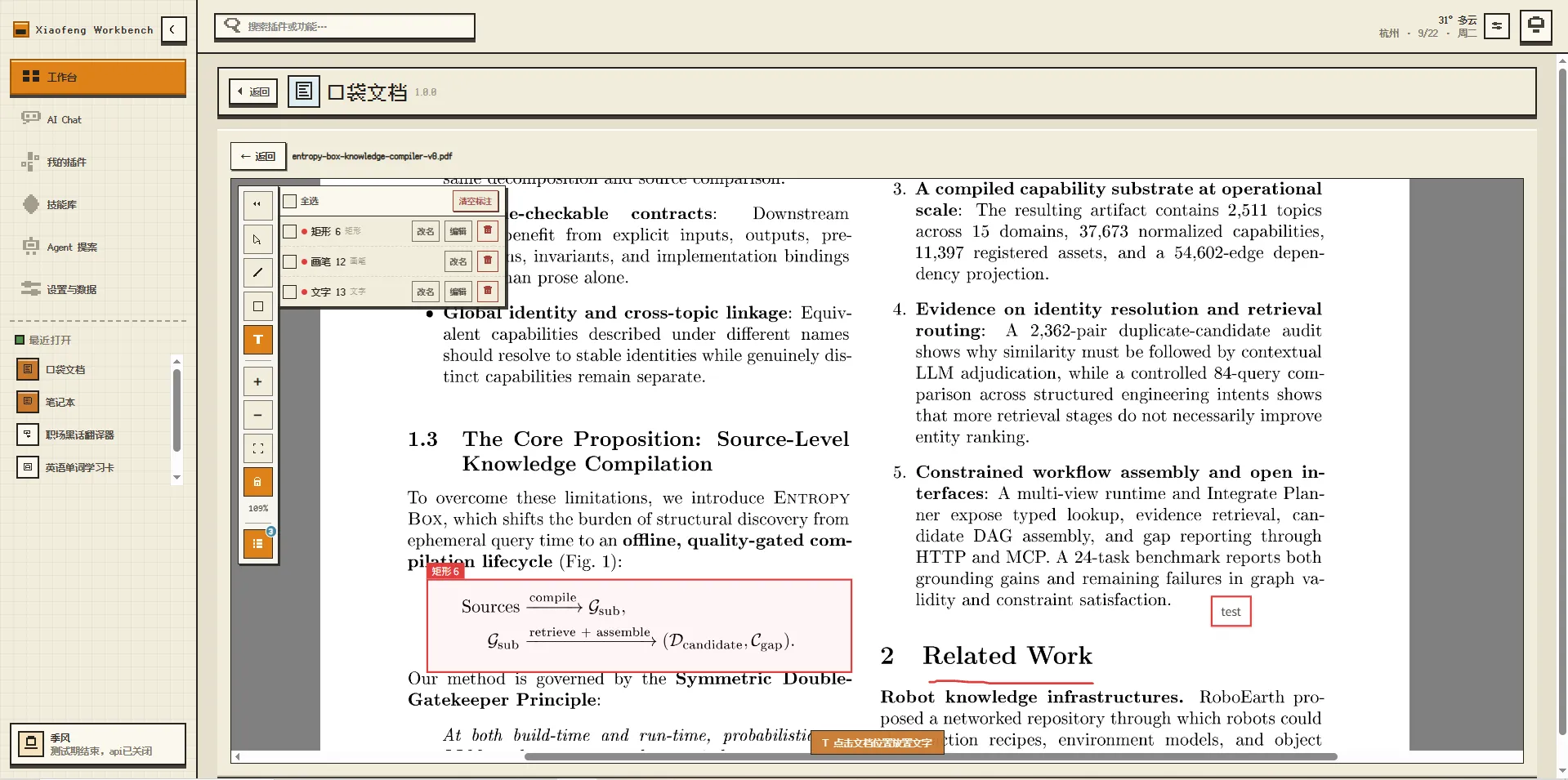The height and width of the screenshot is (780, 1568).
Task: Click the 季风 user name card
Action: pos(98,744)
